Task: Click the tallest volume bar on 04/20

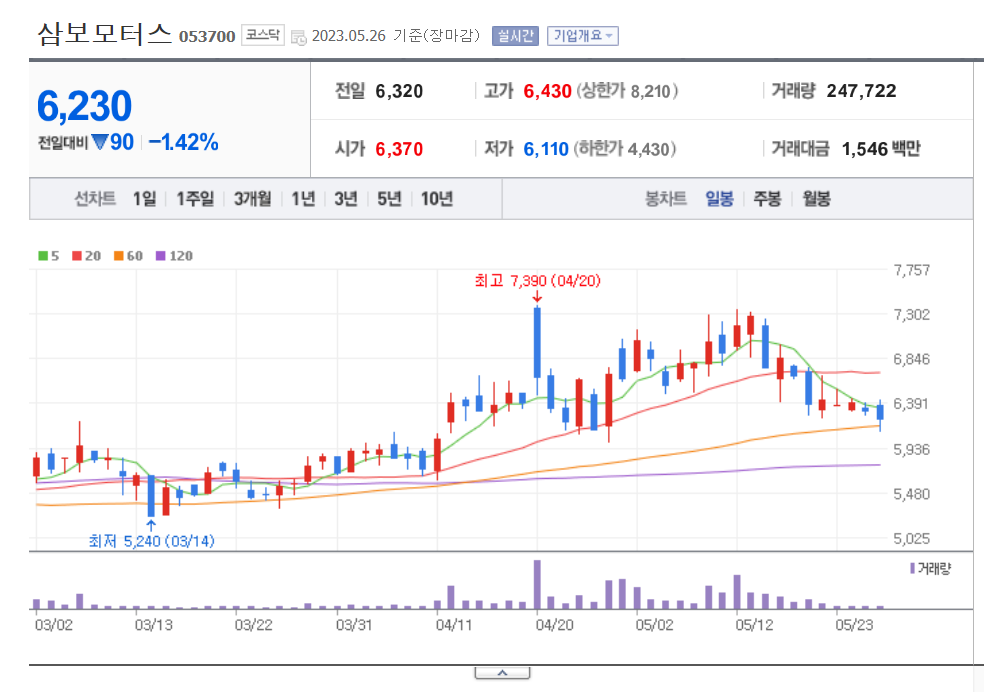Action: click(x=537, y=585)
